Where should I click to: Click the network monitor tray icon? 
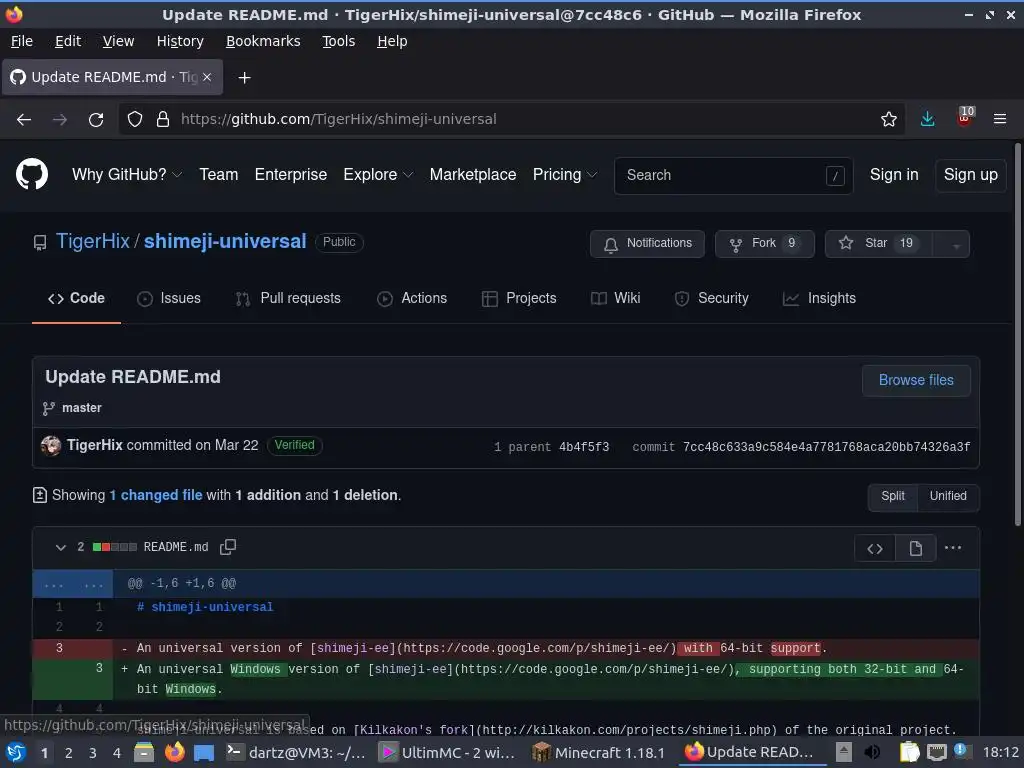(936, 752)
